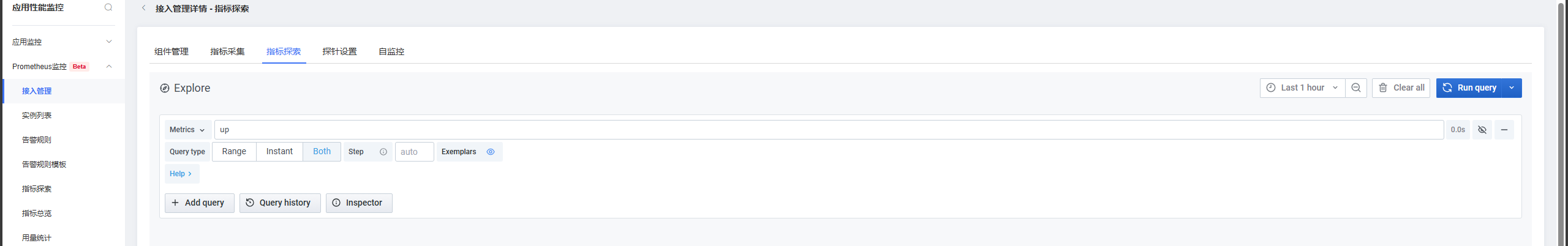The height and width of the screenshot is (246, 1568).
Task: Click the Step info icon
Action: [x=383, y=152]
